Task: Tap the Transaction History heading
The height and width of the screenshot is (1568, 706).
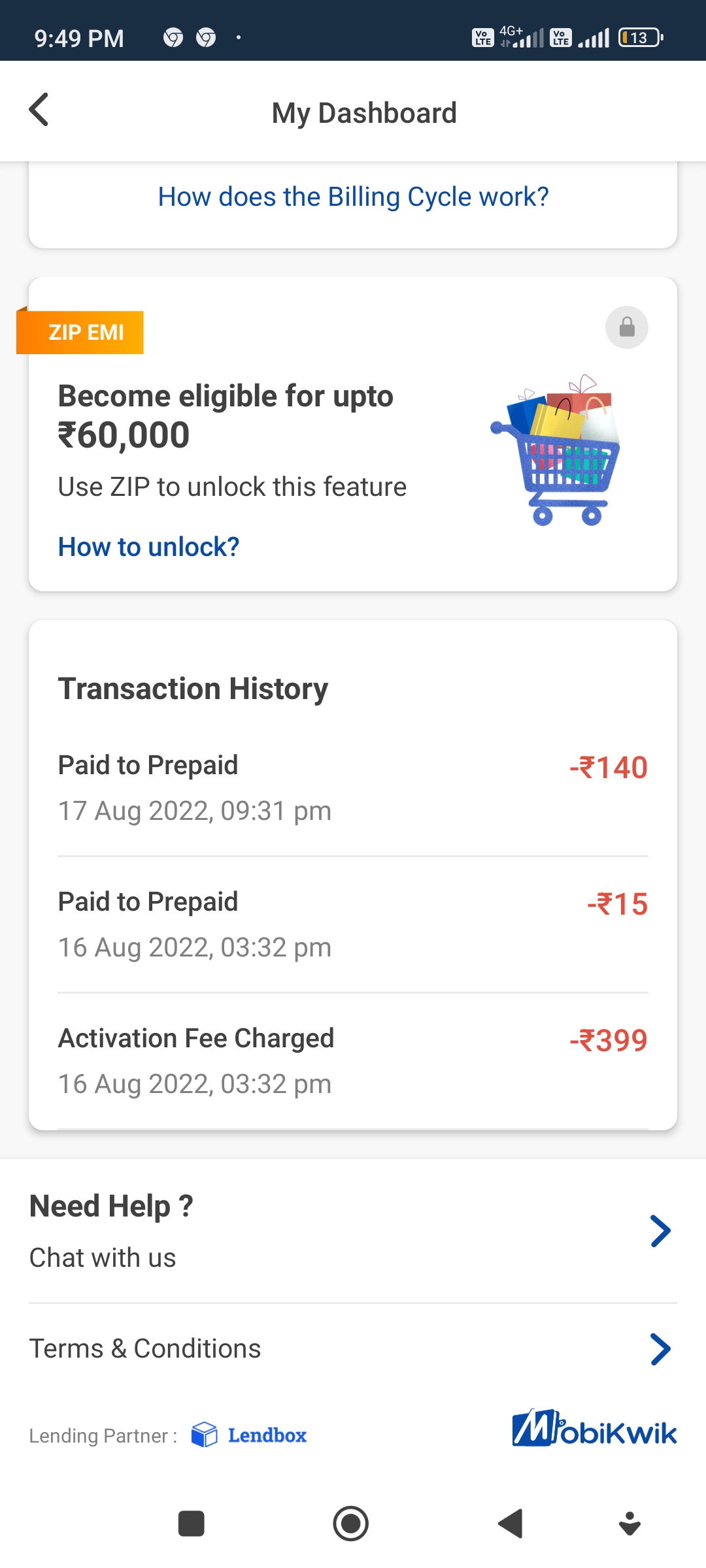Action: pyautogui.click(x=193, y=689)
